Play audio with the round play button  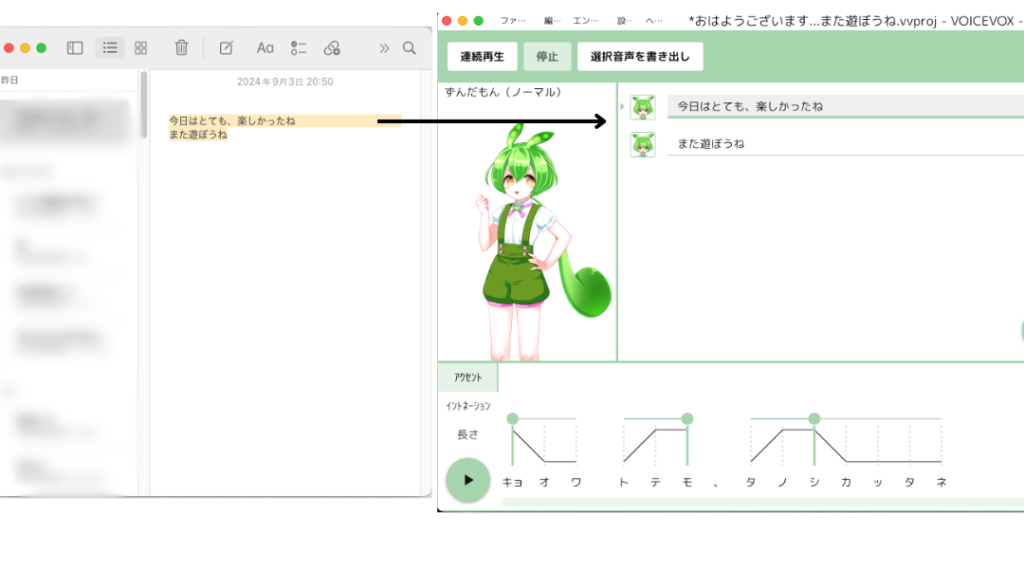tap(468, 480)
